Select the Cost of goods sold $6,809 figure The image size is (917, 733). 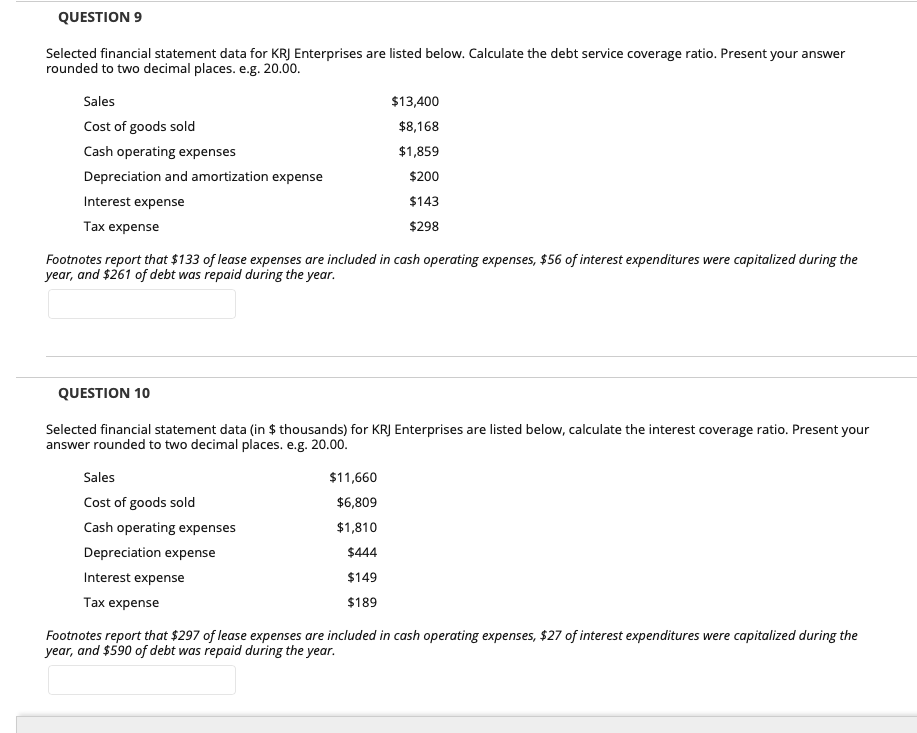coord(356,502)
